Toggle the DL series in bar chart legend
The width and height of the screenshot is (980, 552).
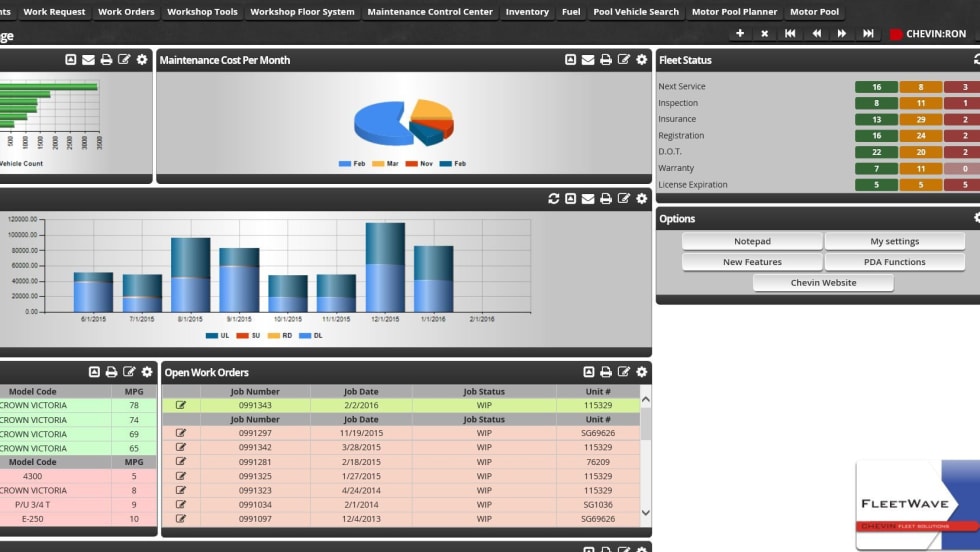[311, 335]
